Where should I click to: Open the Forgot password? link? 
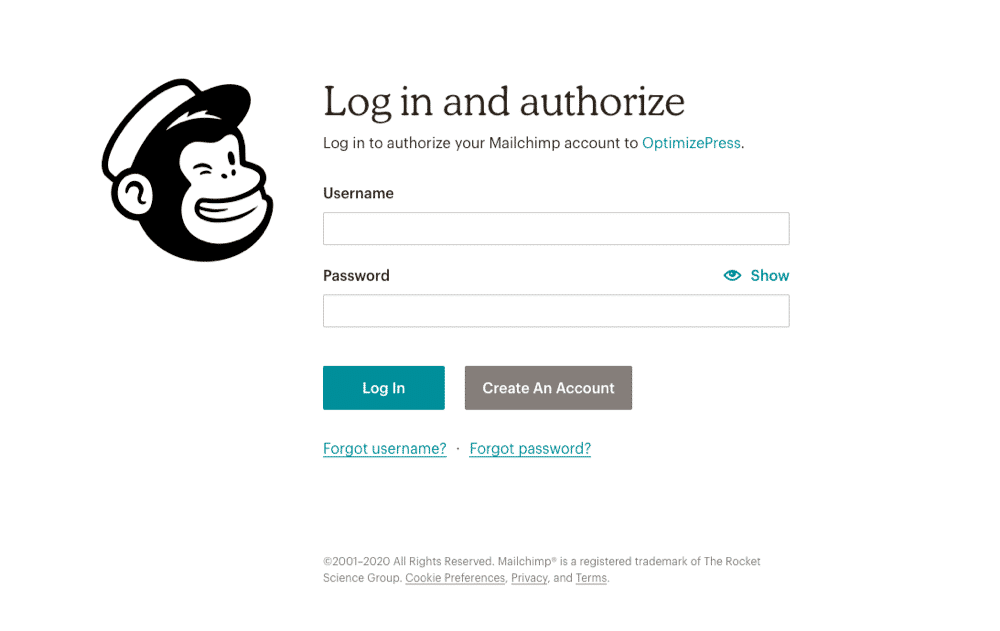530,449
